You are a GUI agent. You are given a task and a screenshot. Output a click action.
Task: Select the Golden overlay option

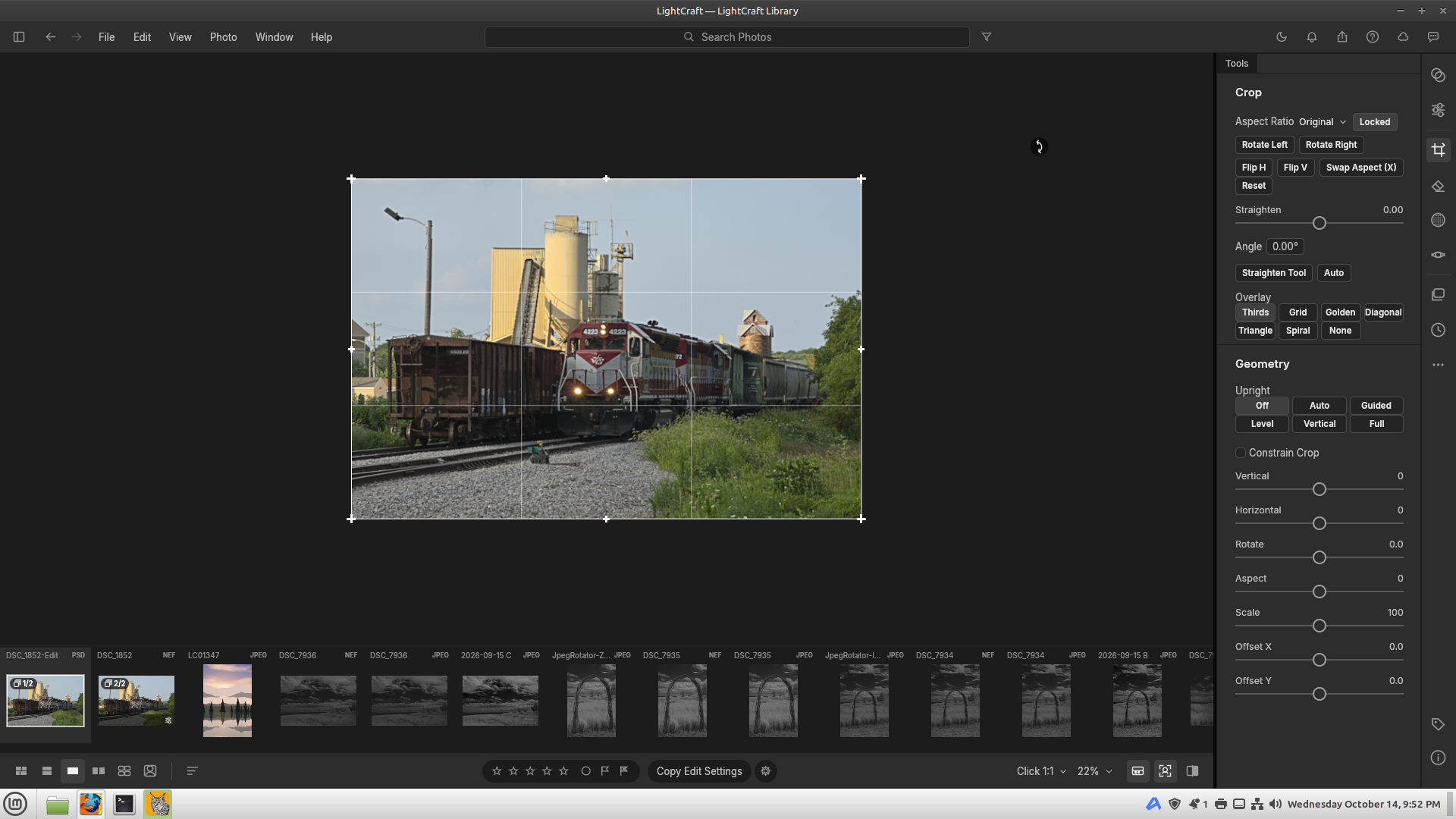tap(1340, 312)
